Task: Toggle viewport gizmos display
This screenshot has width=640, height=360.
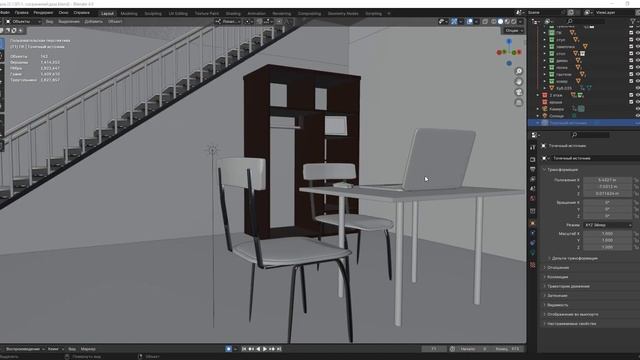Action: [454, 22]
